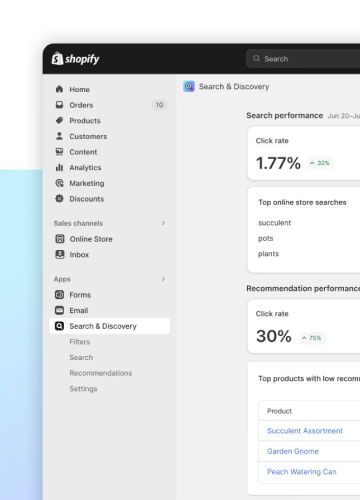The width and height of the screenshot is (360, 500).
Task: Focus the top Search field
Action: pos(303,59)
